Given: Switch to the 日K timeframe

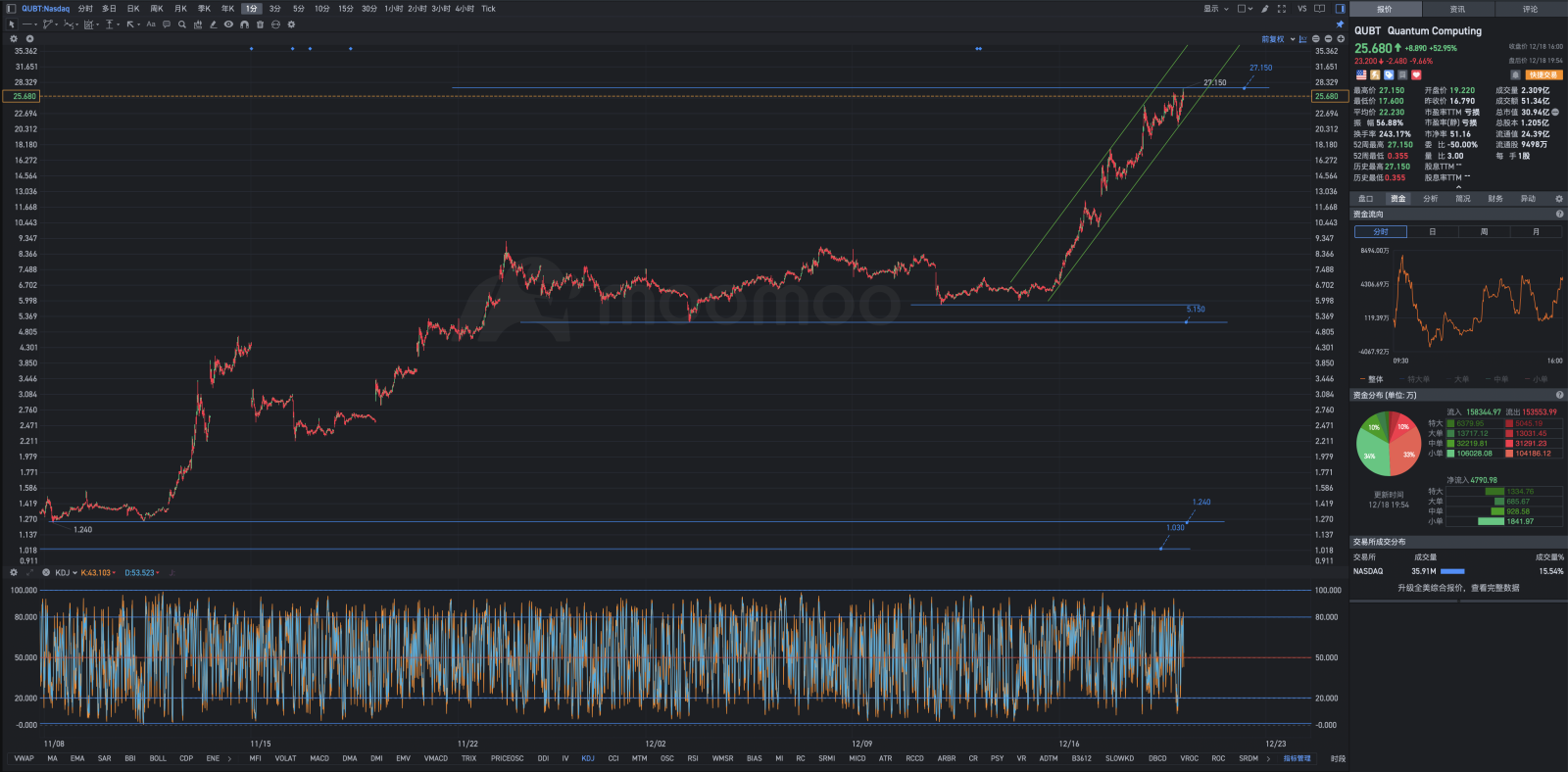Looking at the screenshot, I should pos(133,9).
